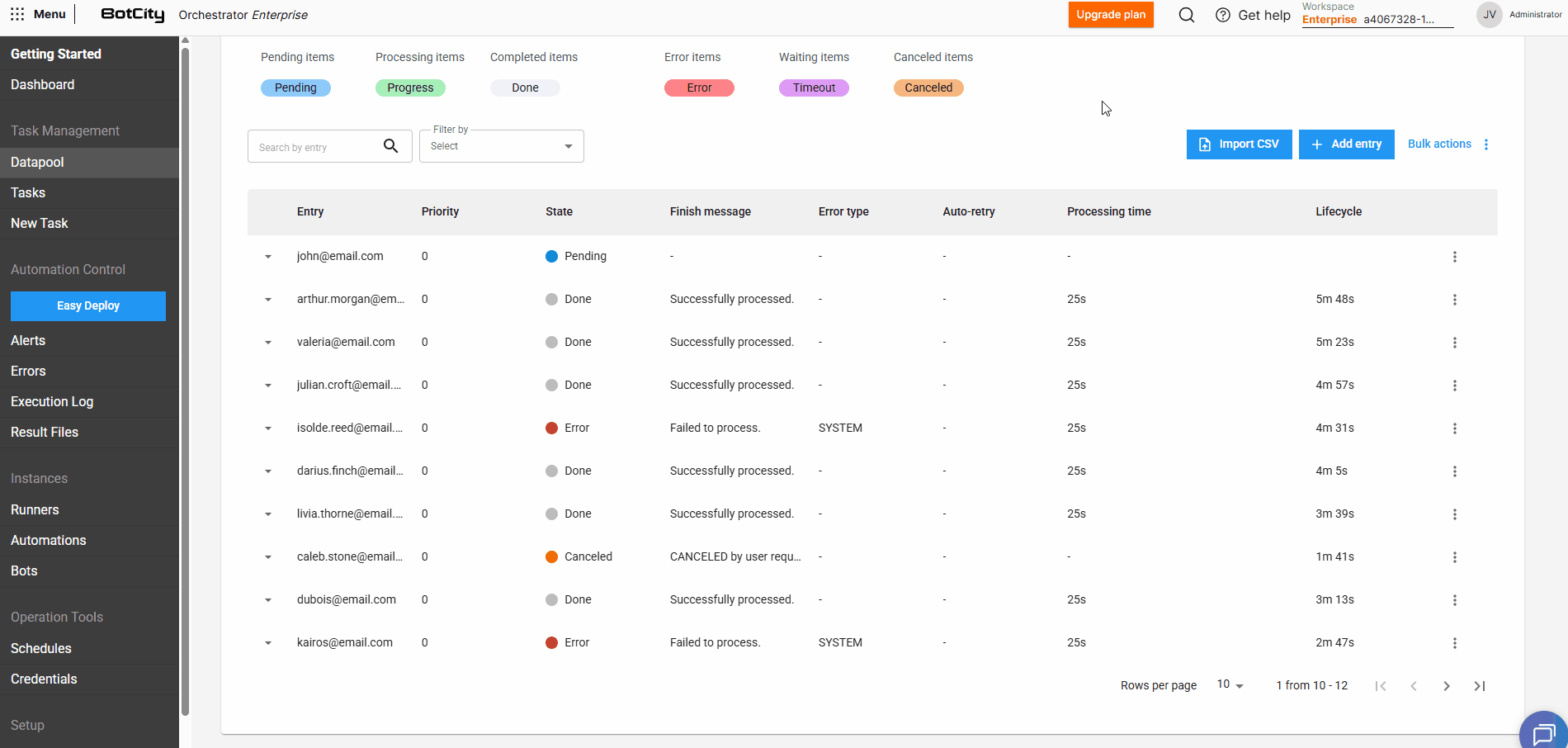Jump to last page of entries

click(x=1479, y=686)
